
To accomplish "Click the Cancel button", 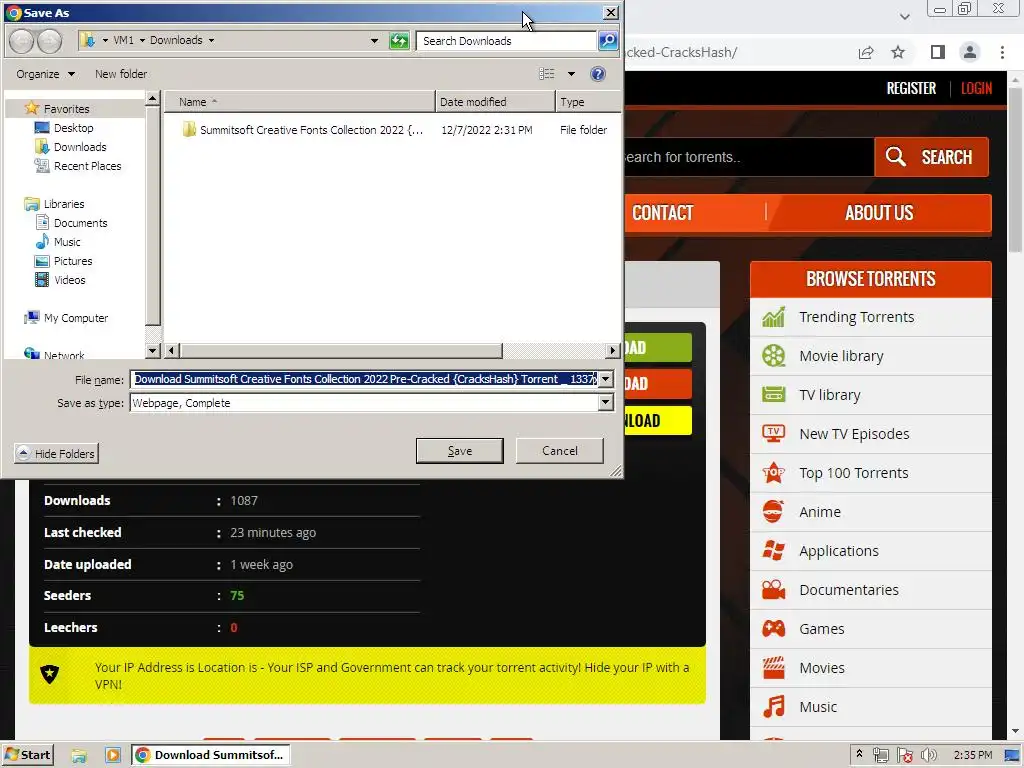I will point(560,451).
